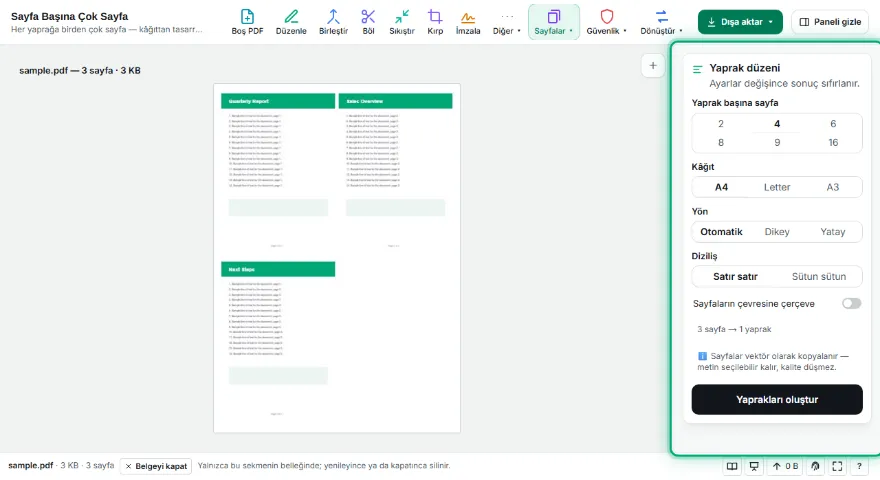Set 4 pages per sheet
Image resolution: width=880 pixels, height=480 pixels.
pos(777,124)
